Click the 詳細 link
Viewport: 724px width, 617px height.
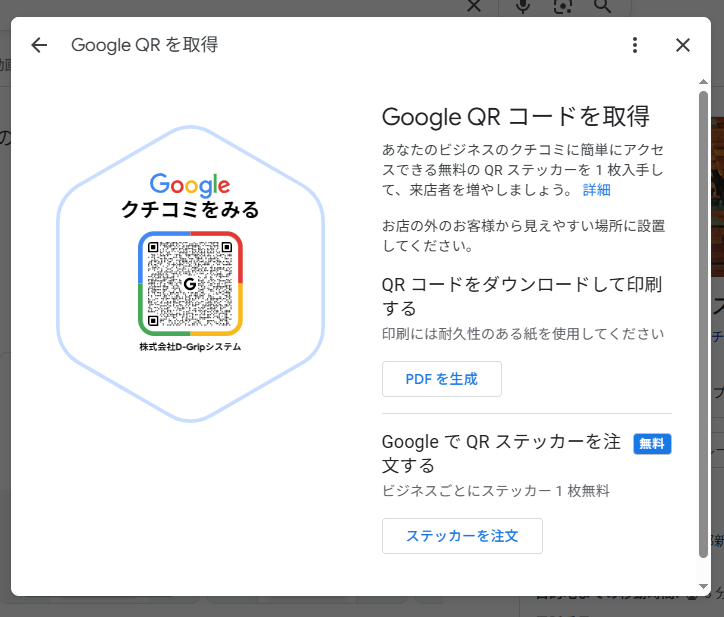pos(597,190)
